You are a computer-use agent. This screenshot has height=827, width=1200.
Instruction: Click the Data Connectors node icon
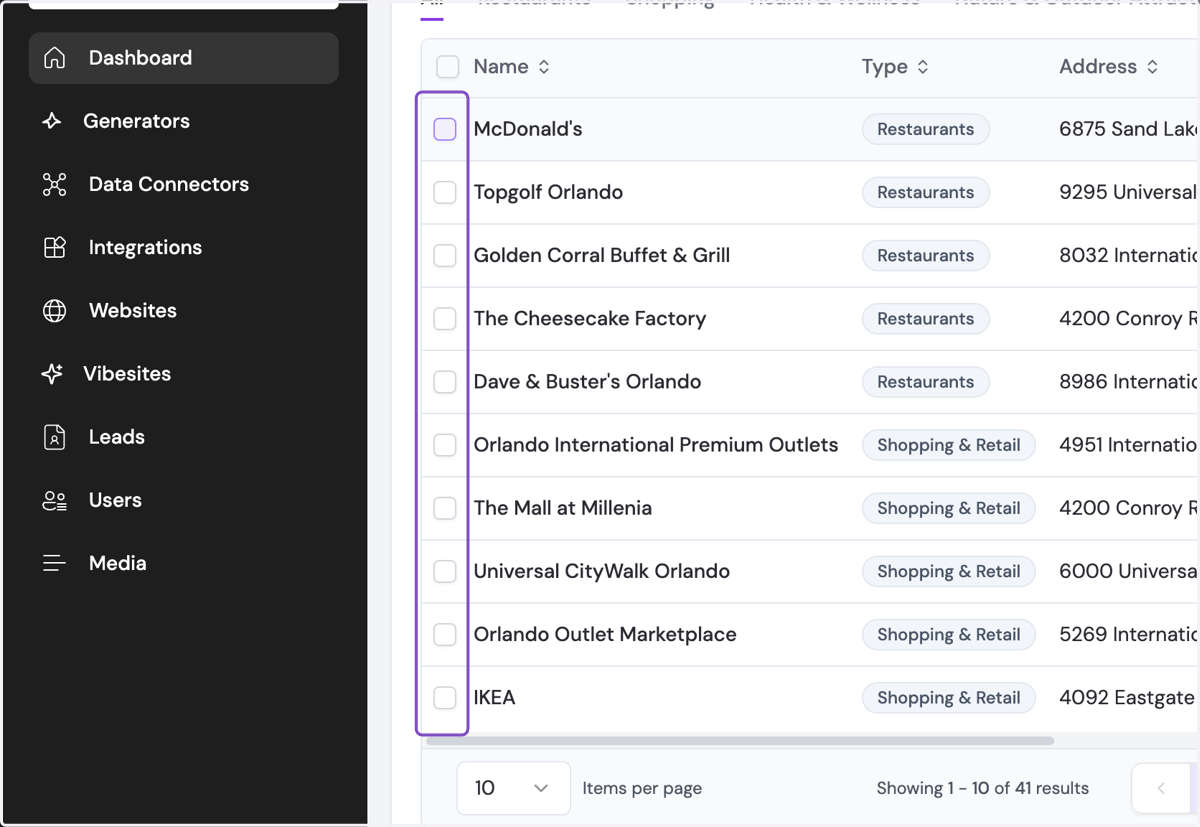pyautogui.click(x=55, y=184)
